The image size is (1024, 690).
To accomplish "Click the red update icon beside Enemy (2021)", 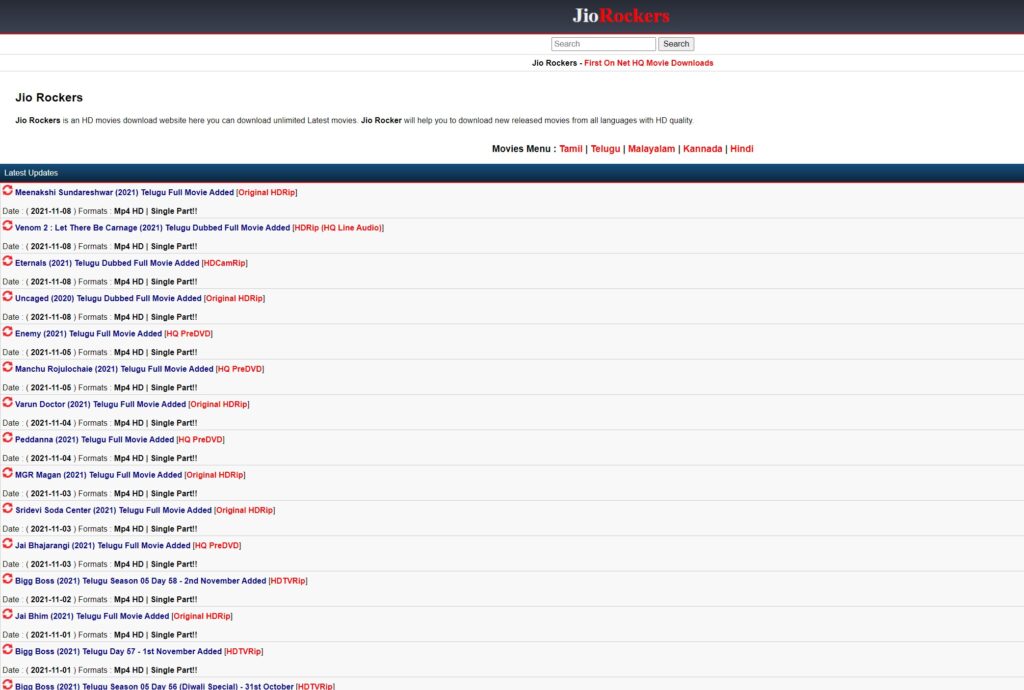I will (x=7, y=331).
